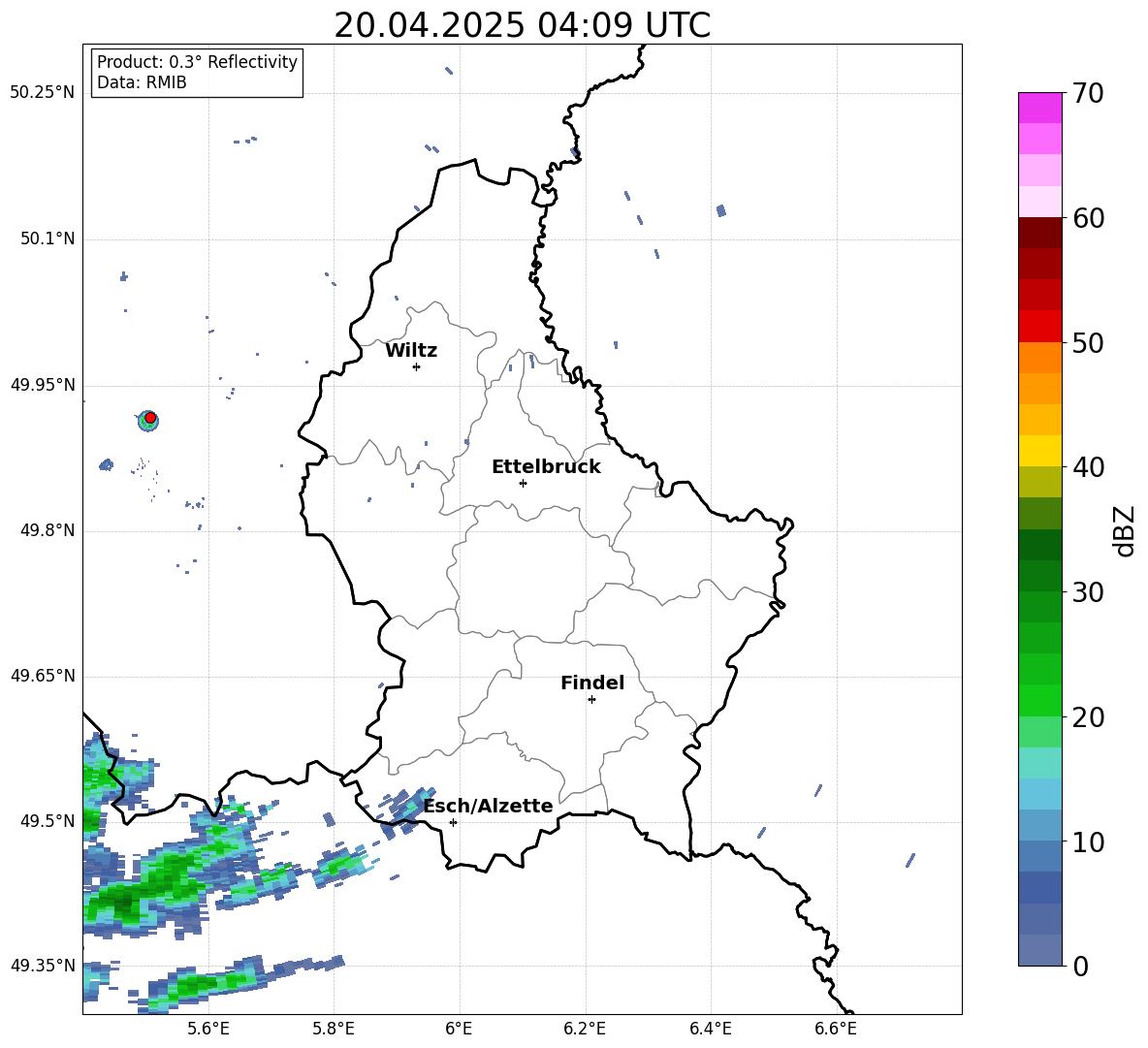Screen dimensions: 1148x1048
Task: Click the 5.6°E longitude label
Action: (208, 1029)
